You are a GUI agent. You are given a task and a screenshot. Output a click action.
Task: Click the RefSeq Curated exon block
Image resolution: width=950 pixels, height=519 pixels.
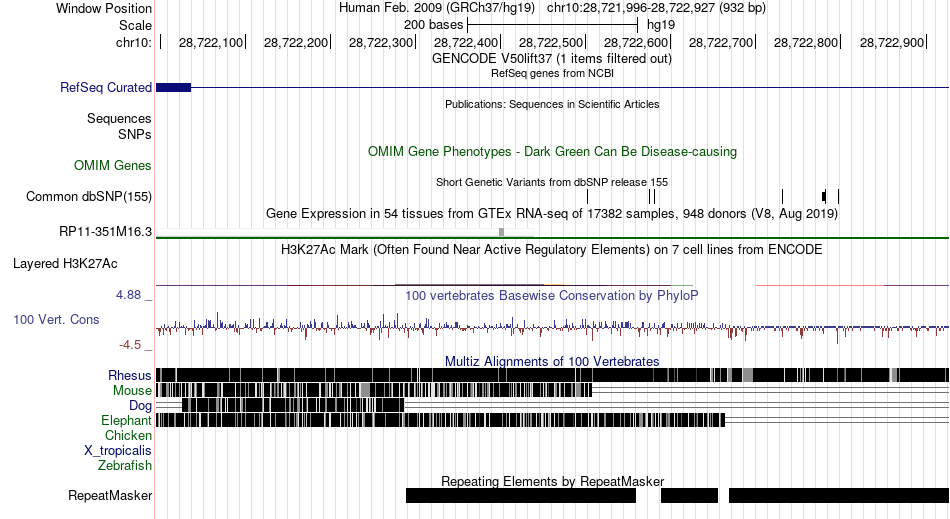[x=173, y=88]
